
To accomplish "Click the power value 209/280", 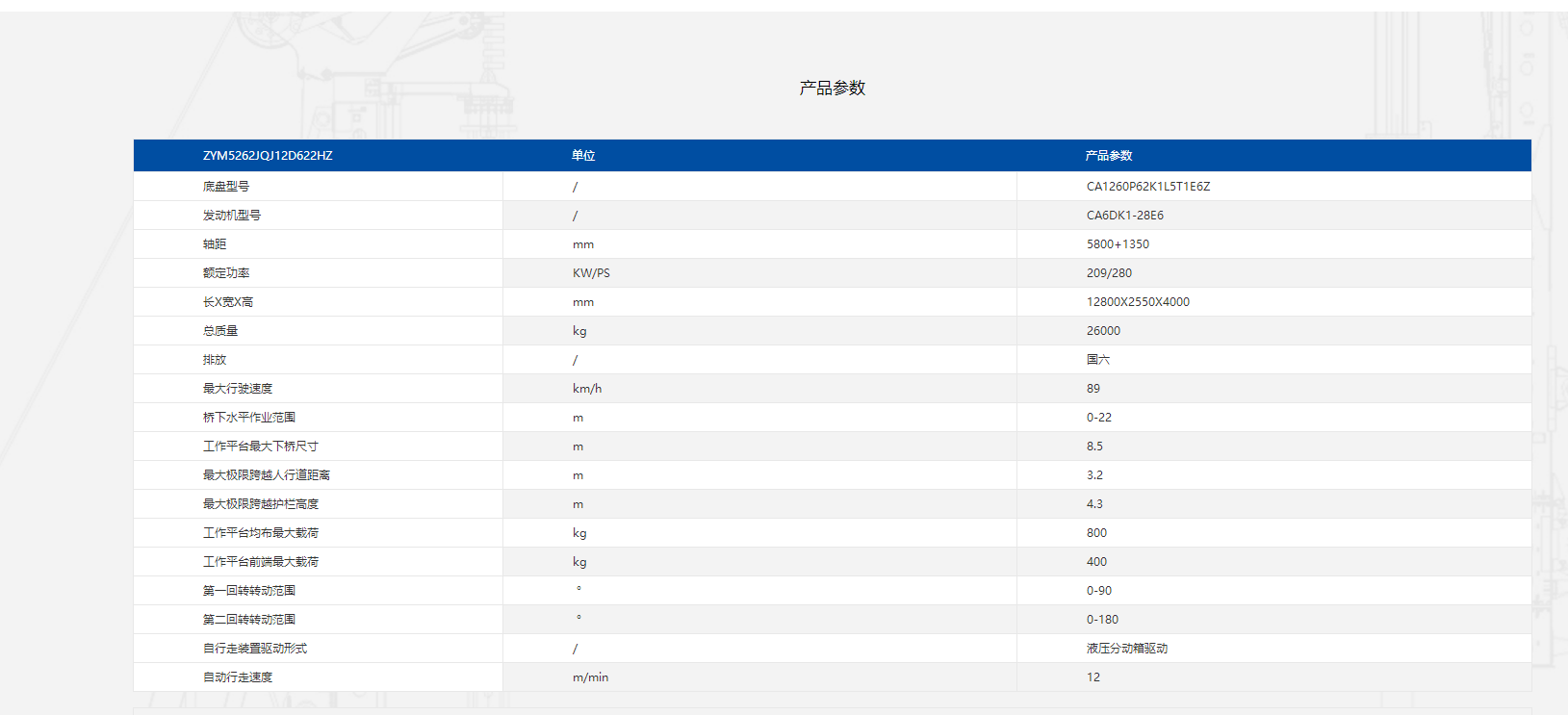I will (x=1109, y=273).
